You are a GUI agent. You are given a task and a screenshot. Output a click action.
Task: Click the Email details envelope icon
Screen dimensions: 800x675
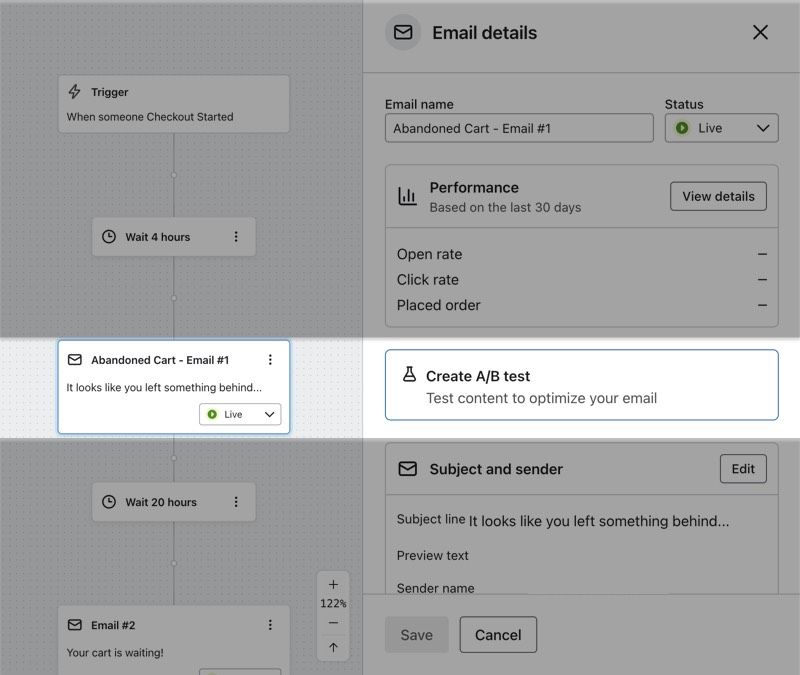[403, 32]
